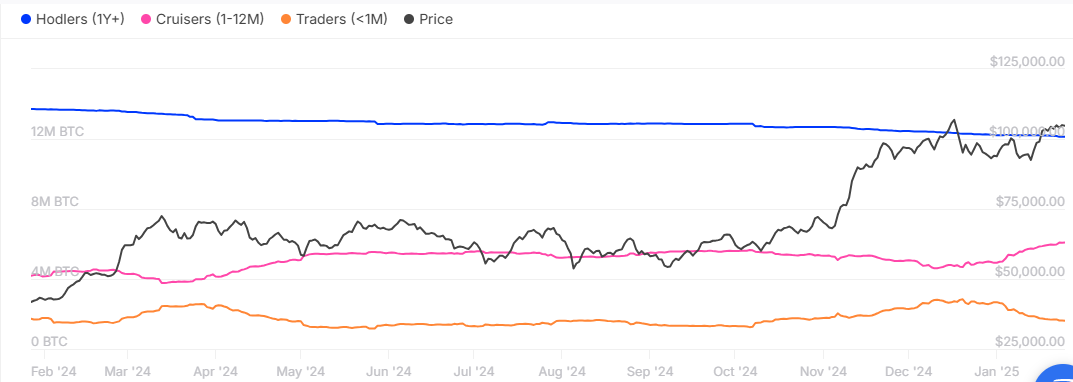Toggle the Hodlers (1Y+) legend series
The image size is (1073, 382).
pos(73,19)
